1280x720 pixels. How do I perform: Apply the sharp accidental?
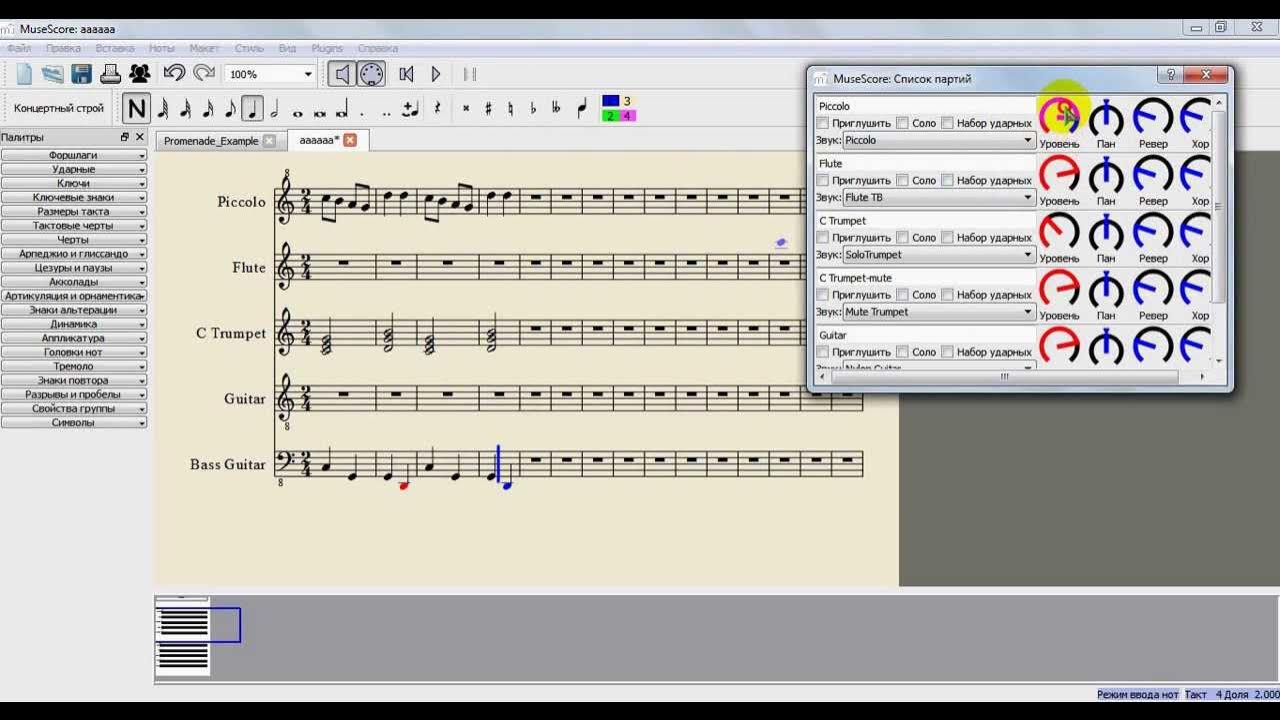488,109
